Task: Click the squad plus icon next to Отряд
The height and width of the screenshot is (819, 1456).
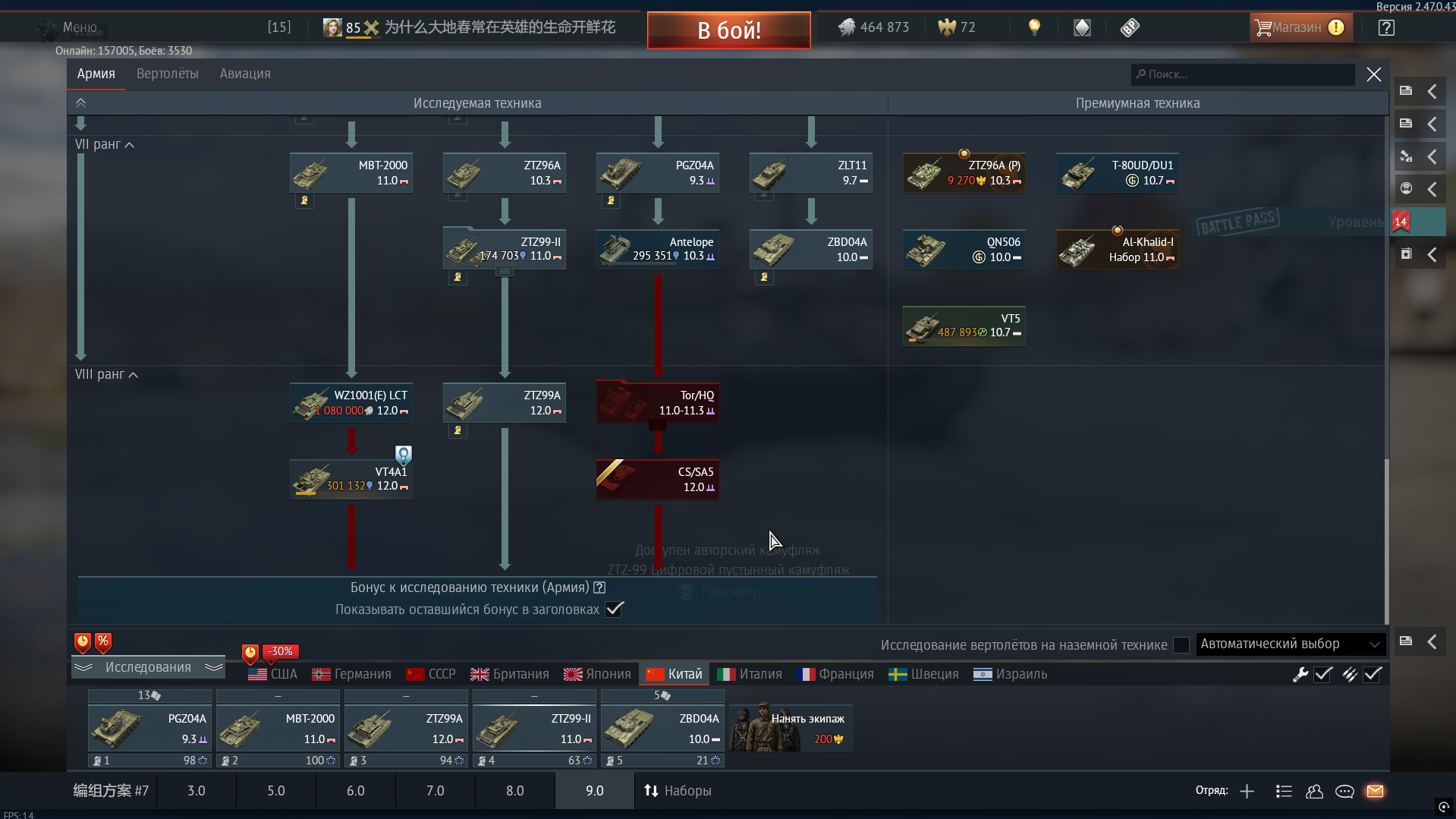Action: [x=1247, y=791]
